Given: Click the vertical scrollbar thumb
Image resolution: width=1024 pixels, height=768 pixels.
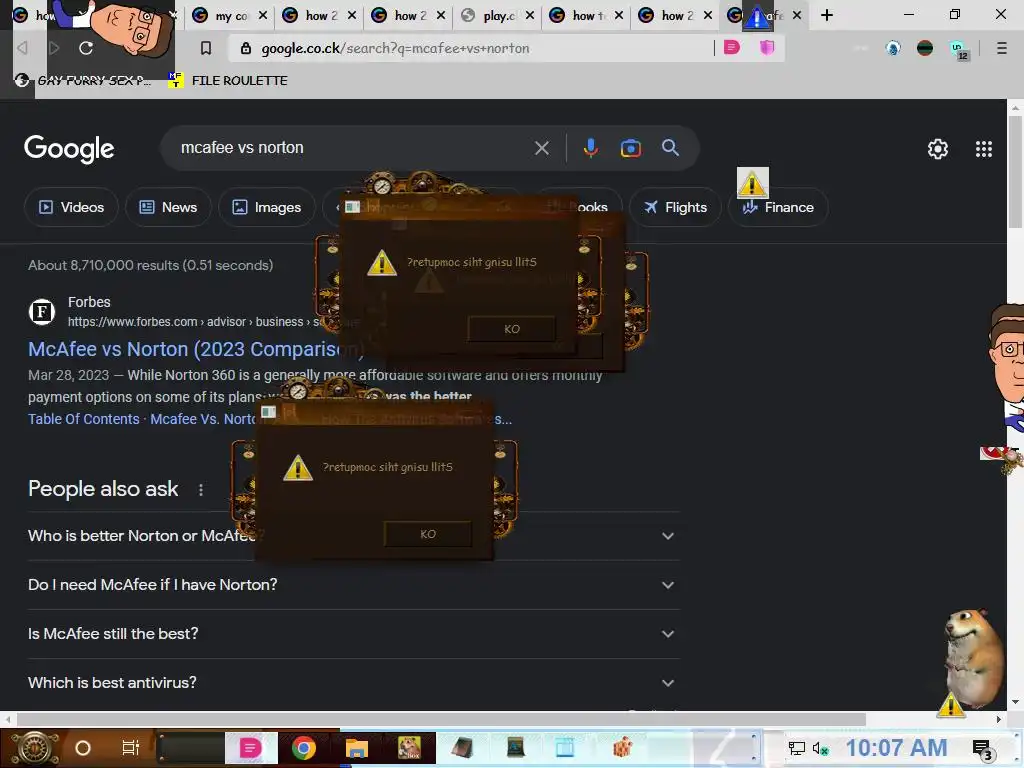Looking at the screenshot, I should tap(1016, 172).
